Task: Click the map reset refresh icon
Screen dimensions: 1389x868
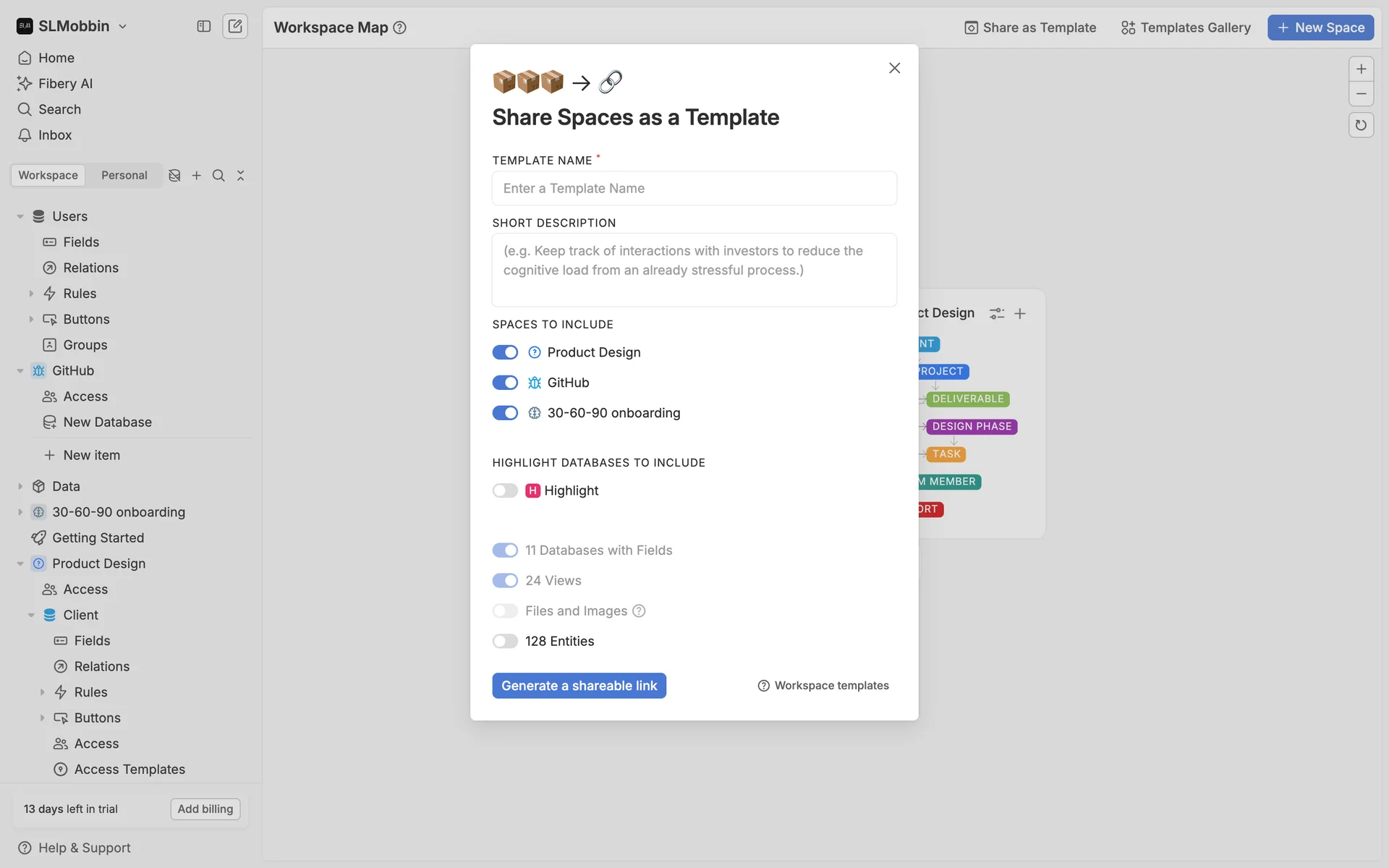Action: tap(1361, 125)
